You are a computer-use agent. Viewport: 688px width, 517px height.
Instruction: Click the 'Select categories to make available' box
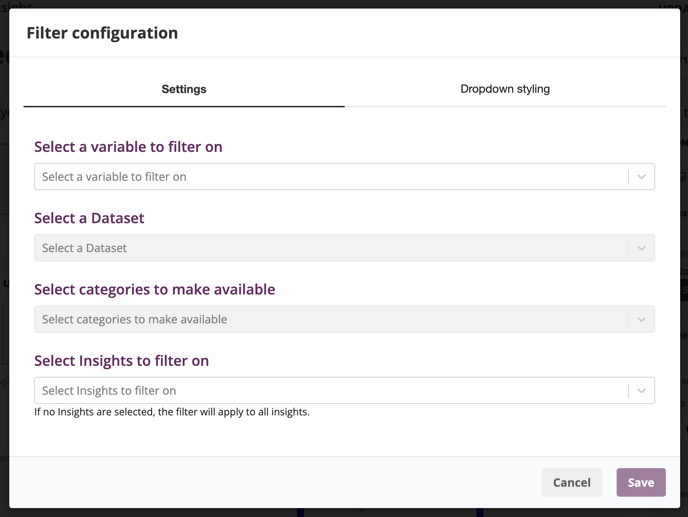[344, 319]
